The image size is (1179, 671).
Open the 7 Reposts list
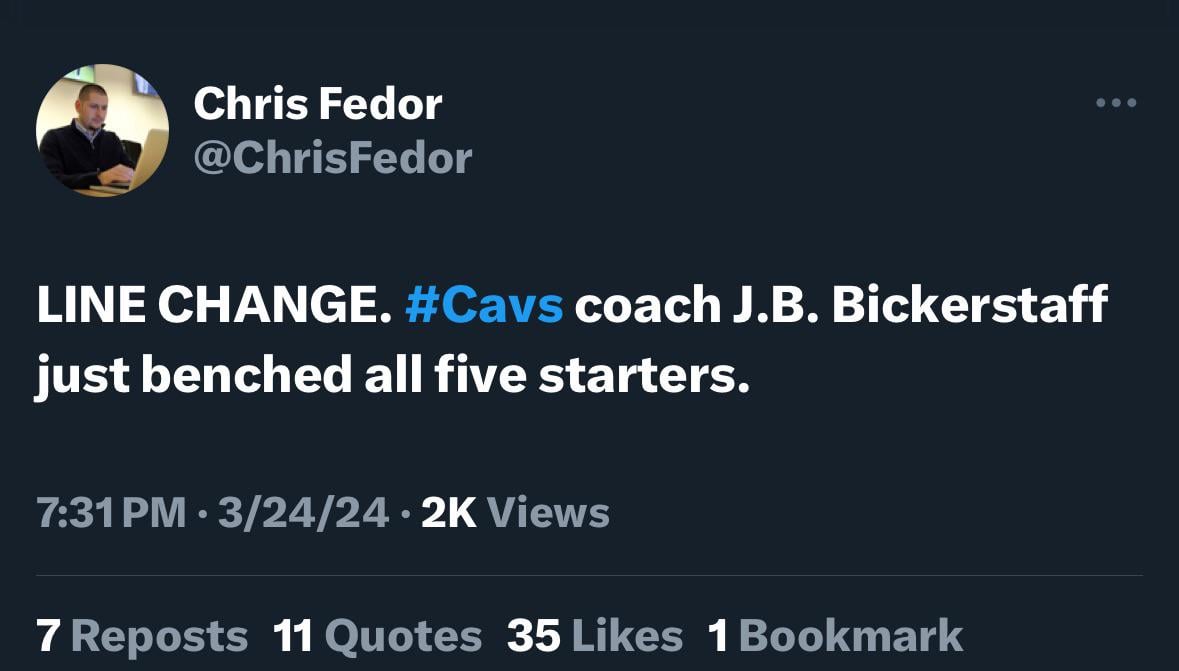[142, 636]
